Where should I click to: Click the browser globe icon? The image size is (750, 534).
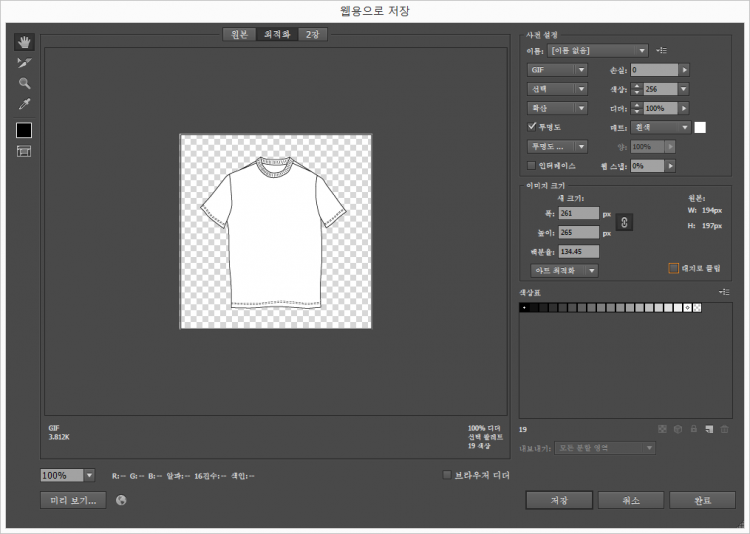coord(121,501)
